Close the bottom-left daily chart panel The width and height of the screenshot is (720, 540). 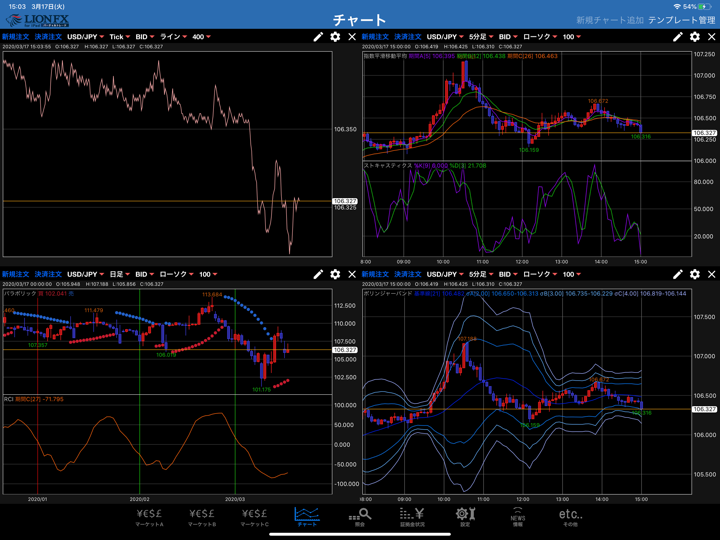352,274
